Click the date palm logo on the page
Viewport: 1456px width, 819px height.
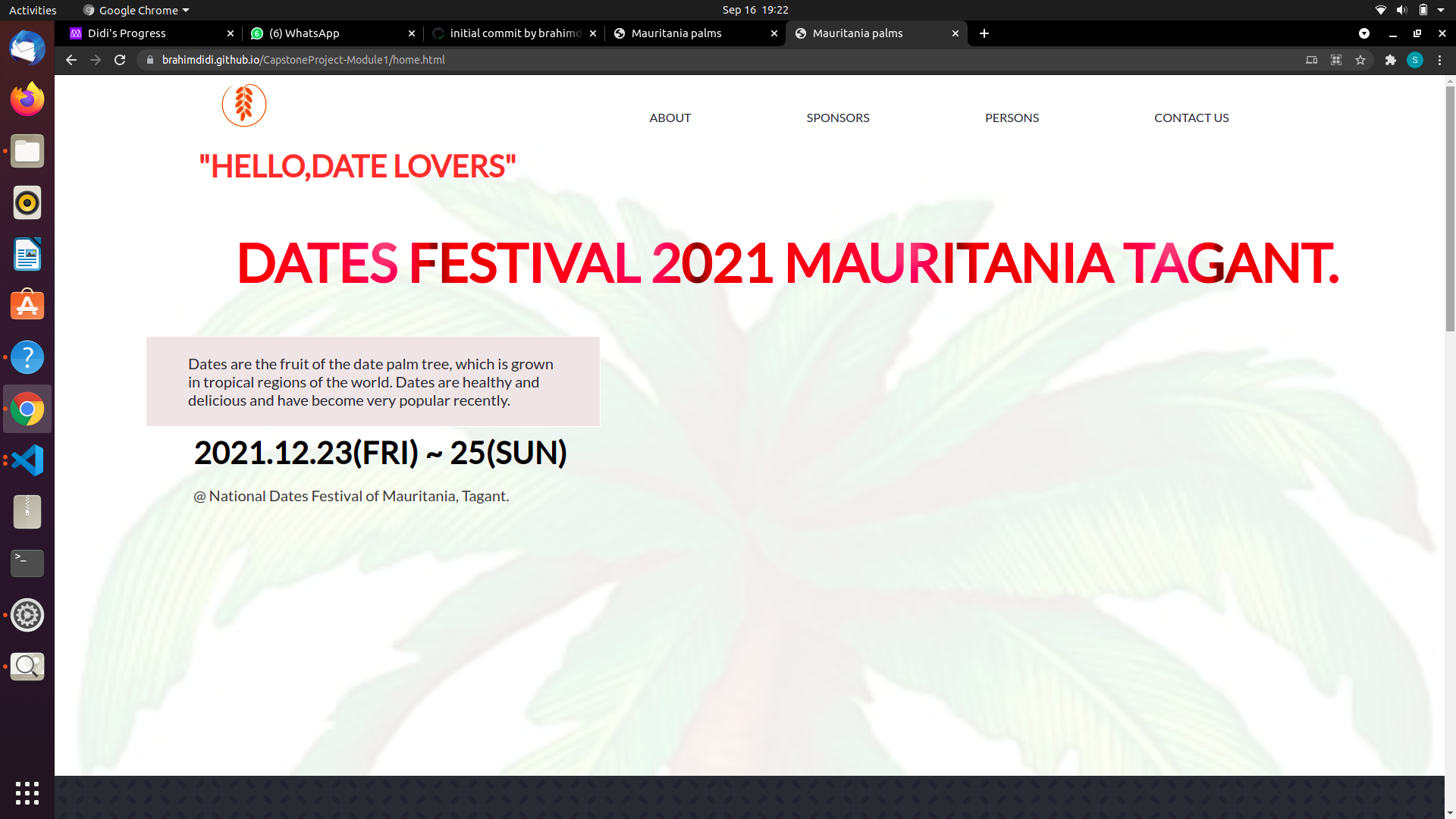coord(243,105)
